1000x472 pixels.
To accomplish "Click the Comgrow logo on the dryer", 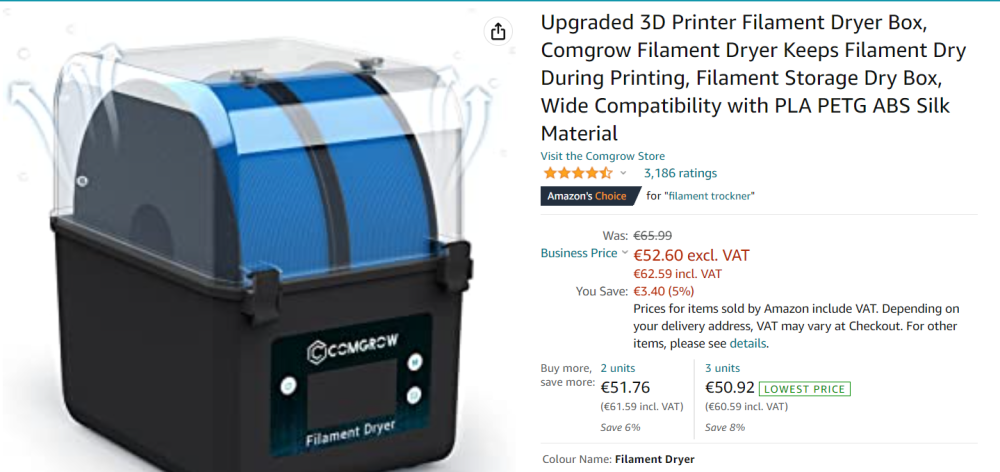I will point(352,348).
